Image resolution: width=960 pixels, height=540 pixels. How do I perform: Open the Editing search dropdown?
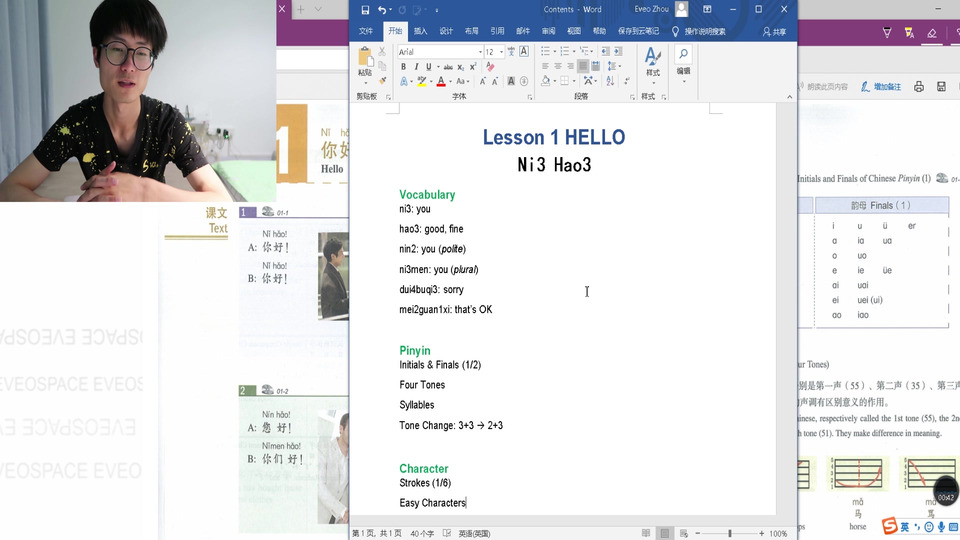pyautogui.click(x=683, y=62)
